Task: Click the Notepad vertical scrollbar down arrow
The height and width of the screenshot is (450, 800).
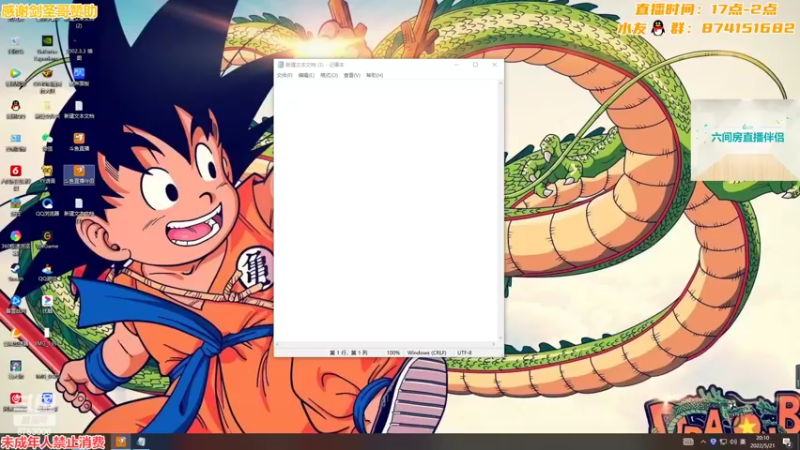Action: [x=501, y=338]
